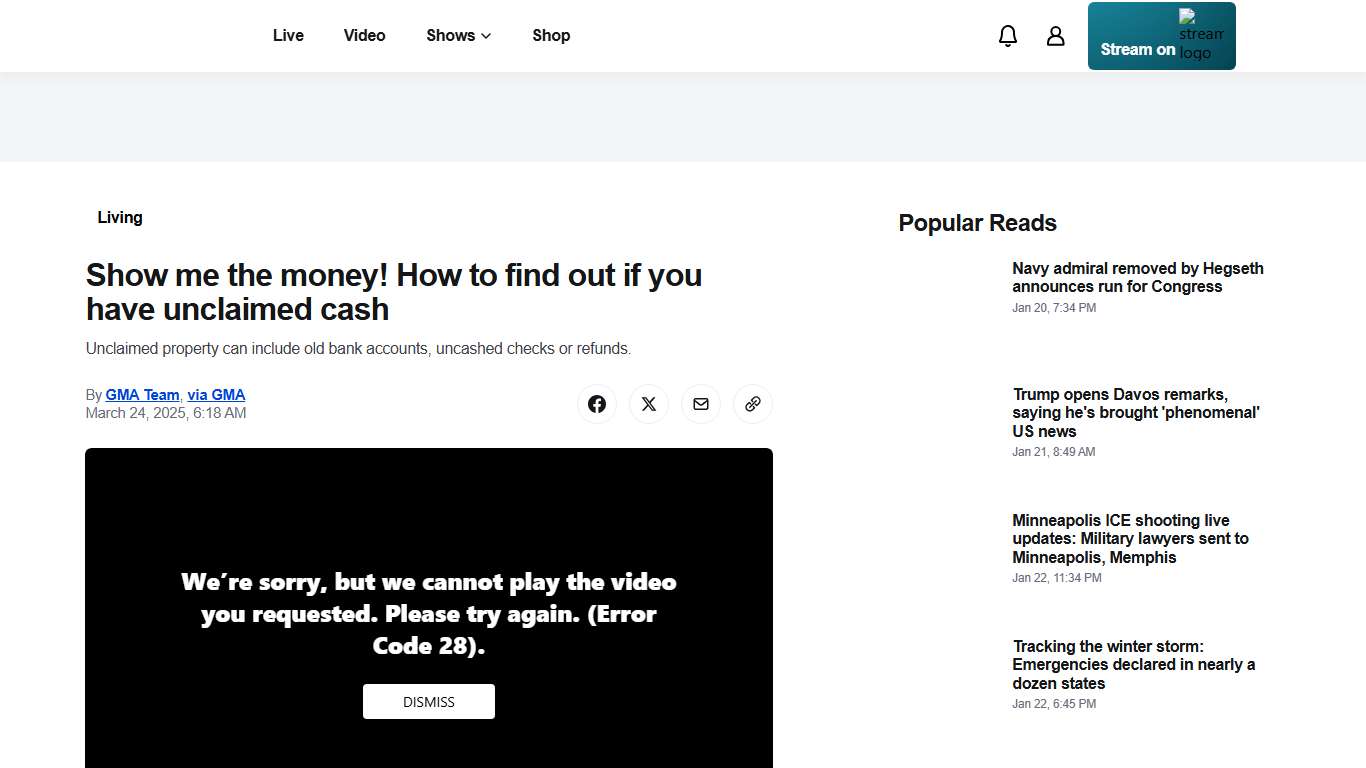Copy the article link with chain icon
The width and height of the screenshot is (1366, 768).
point(753,404)
